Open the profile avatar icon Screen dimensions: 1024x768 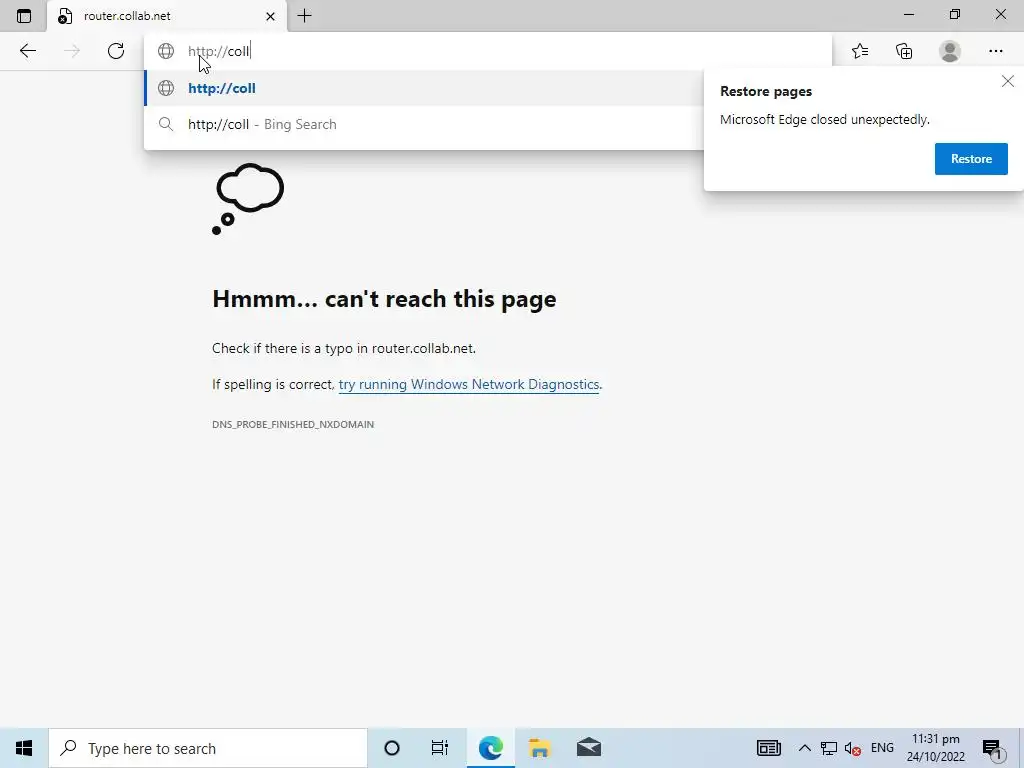[950, 51]
